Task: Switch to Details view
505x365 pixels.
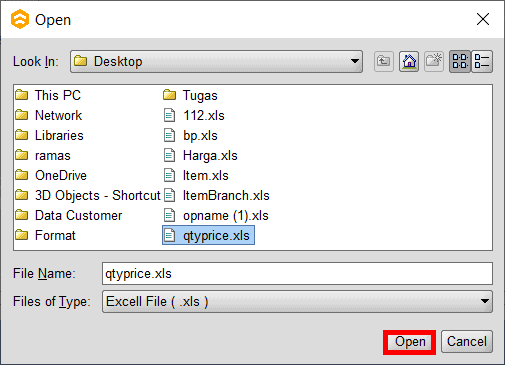Action: pyautogui.click(x=482, y=61)
